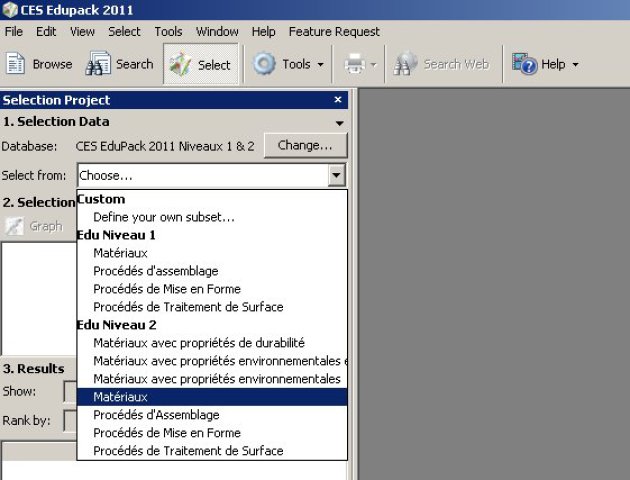Select Matériaux avec propriétés de durabilité
This screenshot has height=480, width=630.
[212, 343]
